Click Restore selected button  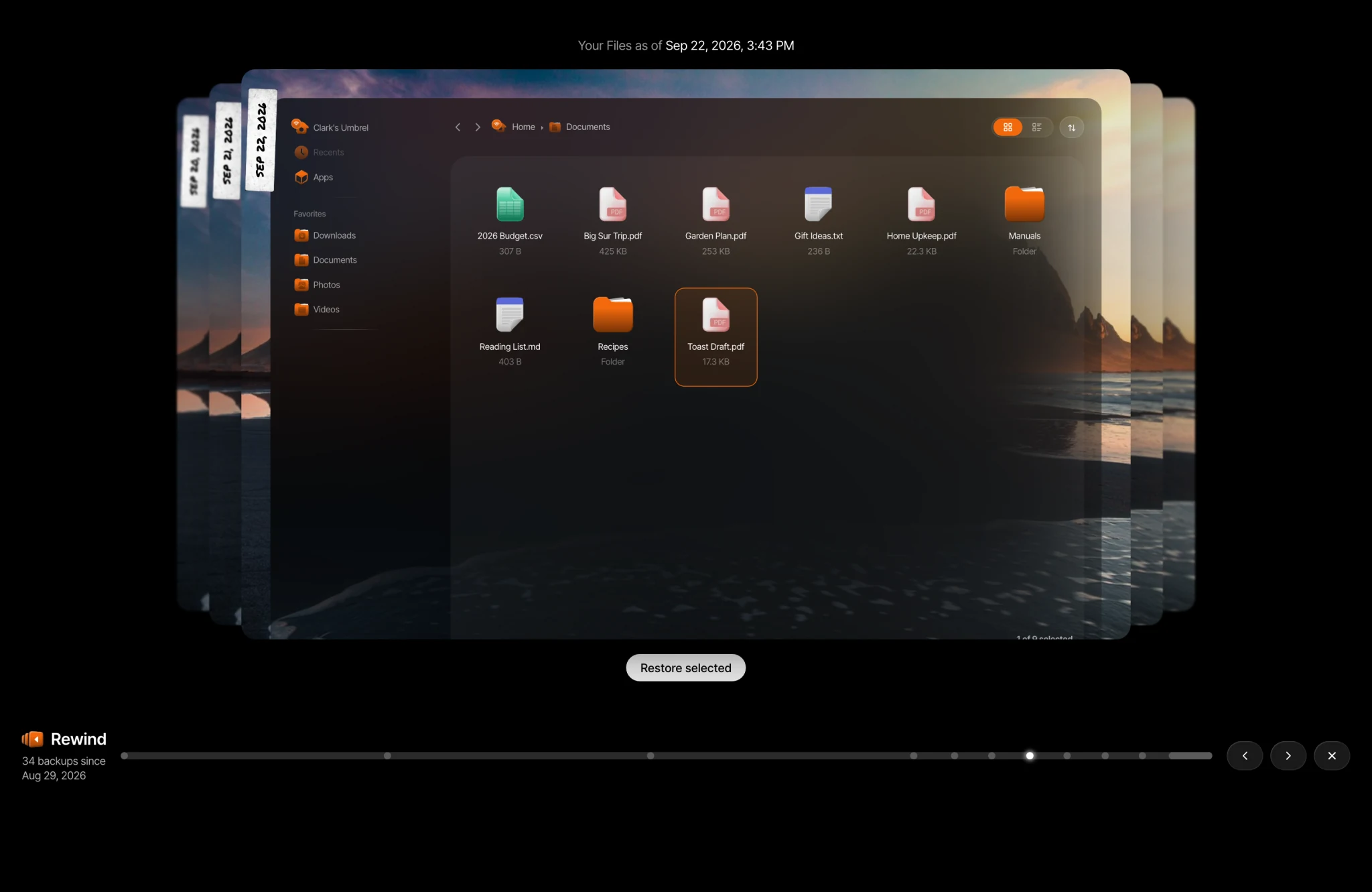685,667
